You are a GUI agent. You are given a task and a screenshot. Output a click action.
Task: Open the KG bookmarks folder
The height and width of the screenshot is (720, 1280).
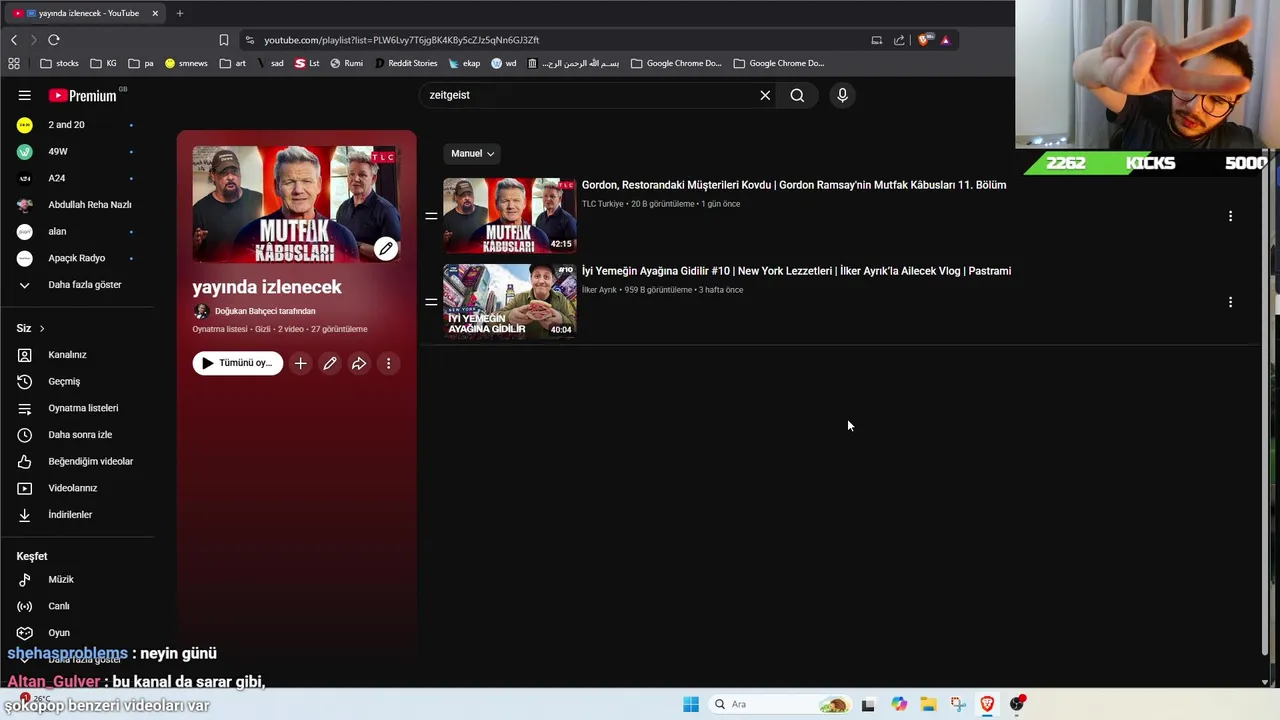[x=103, y=63]
